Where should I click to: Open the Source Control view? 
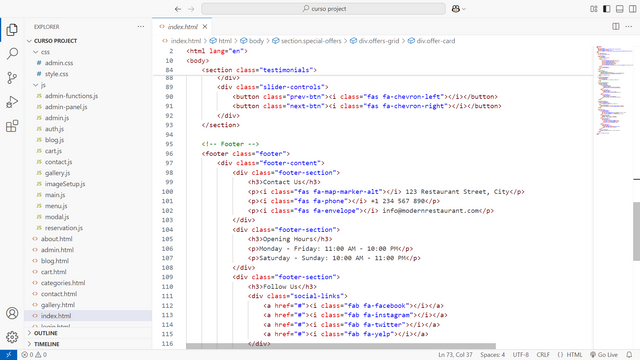(12, 78)
